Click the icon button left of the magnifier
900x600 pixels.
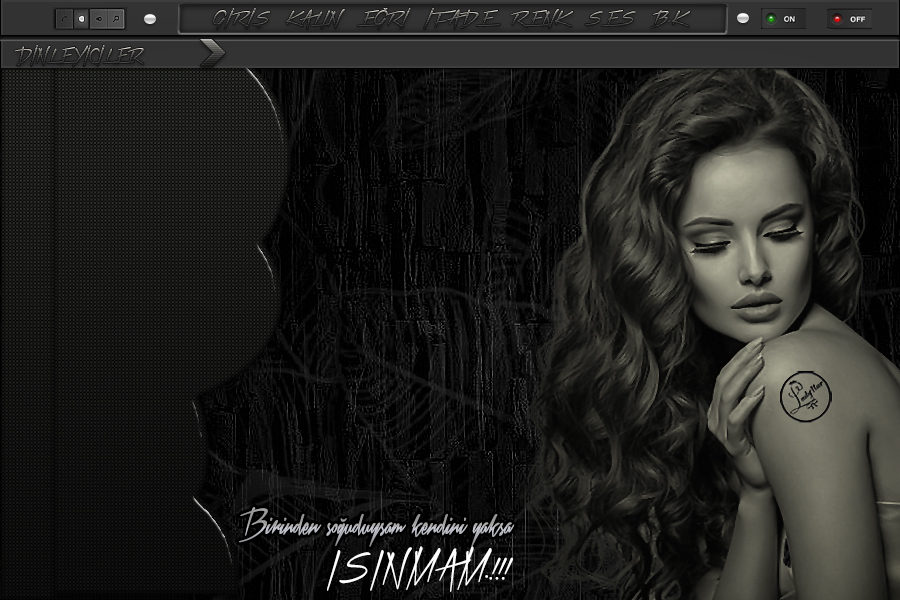click(99, 18)
